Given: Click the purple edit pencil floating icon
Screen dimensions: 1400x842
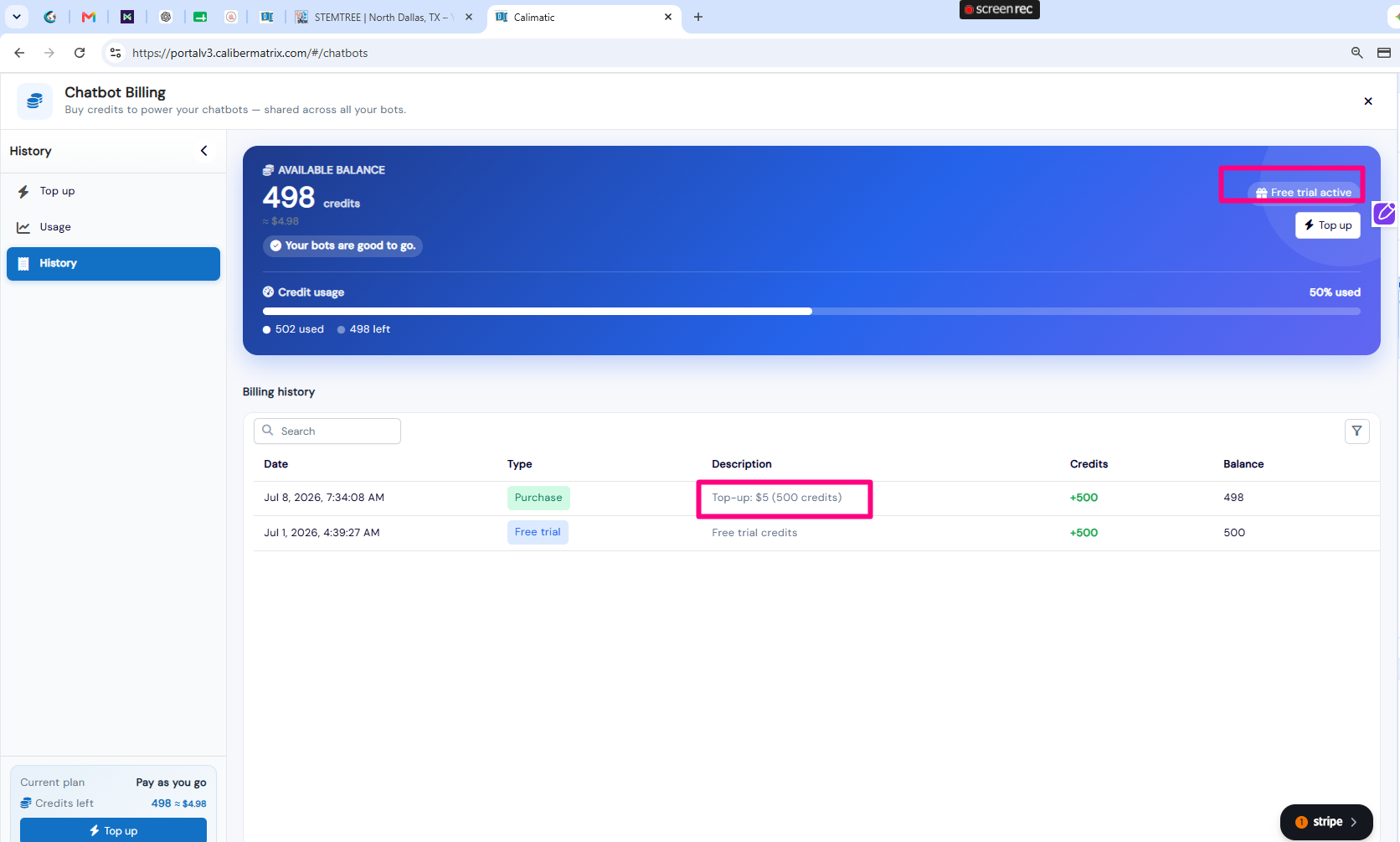Looking at the screenshot, I should (1385, 214).
